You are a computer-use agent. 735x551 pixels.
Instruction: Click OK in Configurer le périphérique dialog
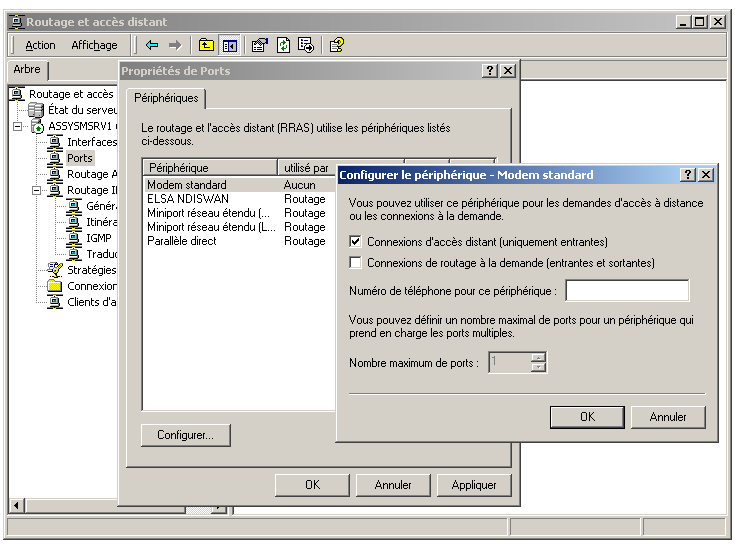coord(587,417)
